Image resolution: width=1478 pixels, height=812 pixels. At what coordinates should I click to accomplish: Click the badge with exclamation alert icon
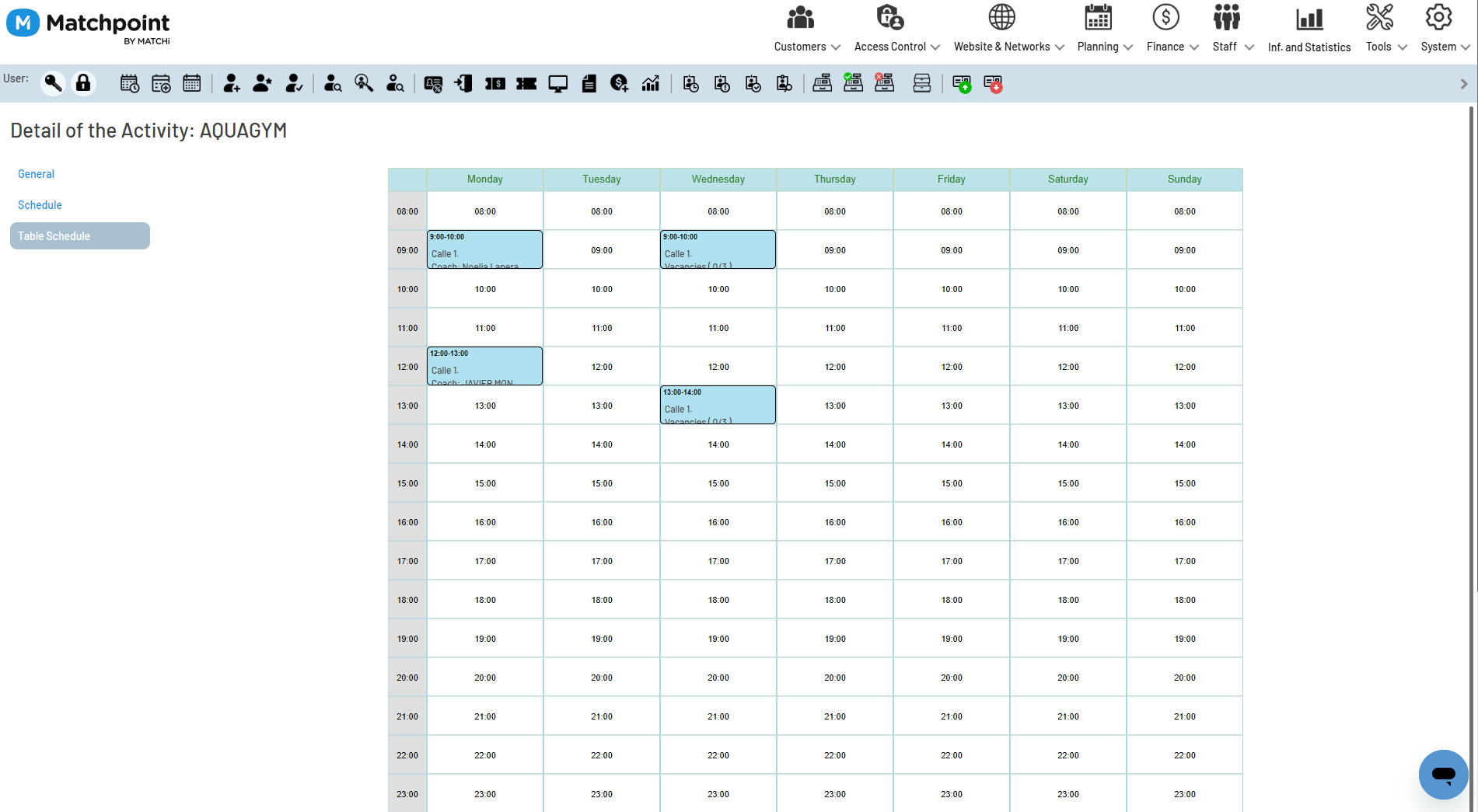(x=722, y=83)
